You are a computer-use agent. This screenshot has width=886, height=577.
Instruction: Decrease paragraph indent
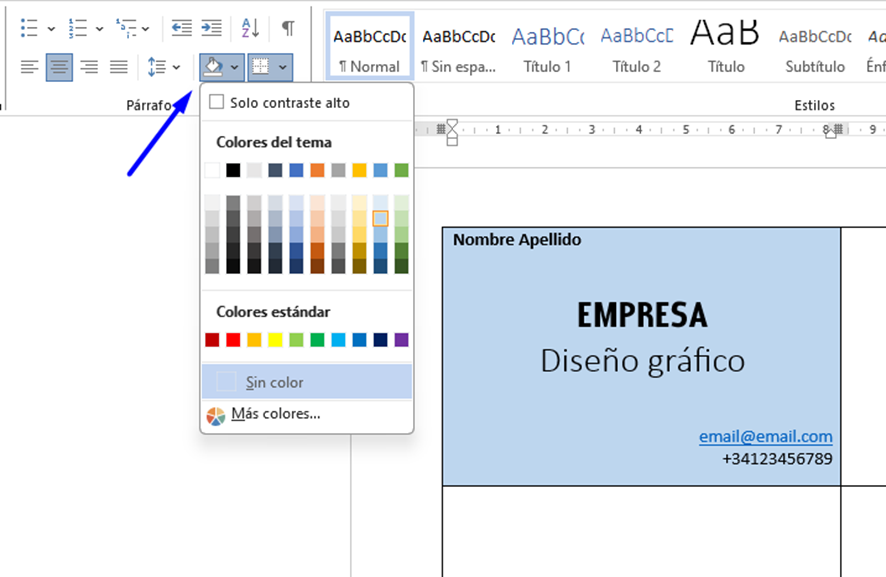(x=181, y=28)
